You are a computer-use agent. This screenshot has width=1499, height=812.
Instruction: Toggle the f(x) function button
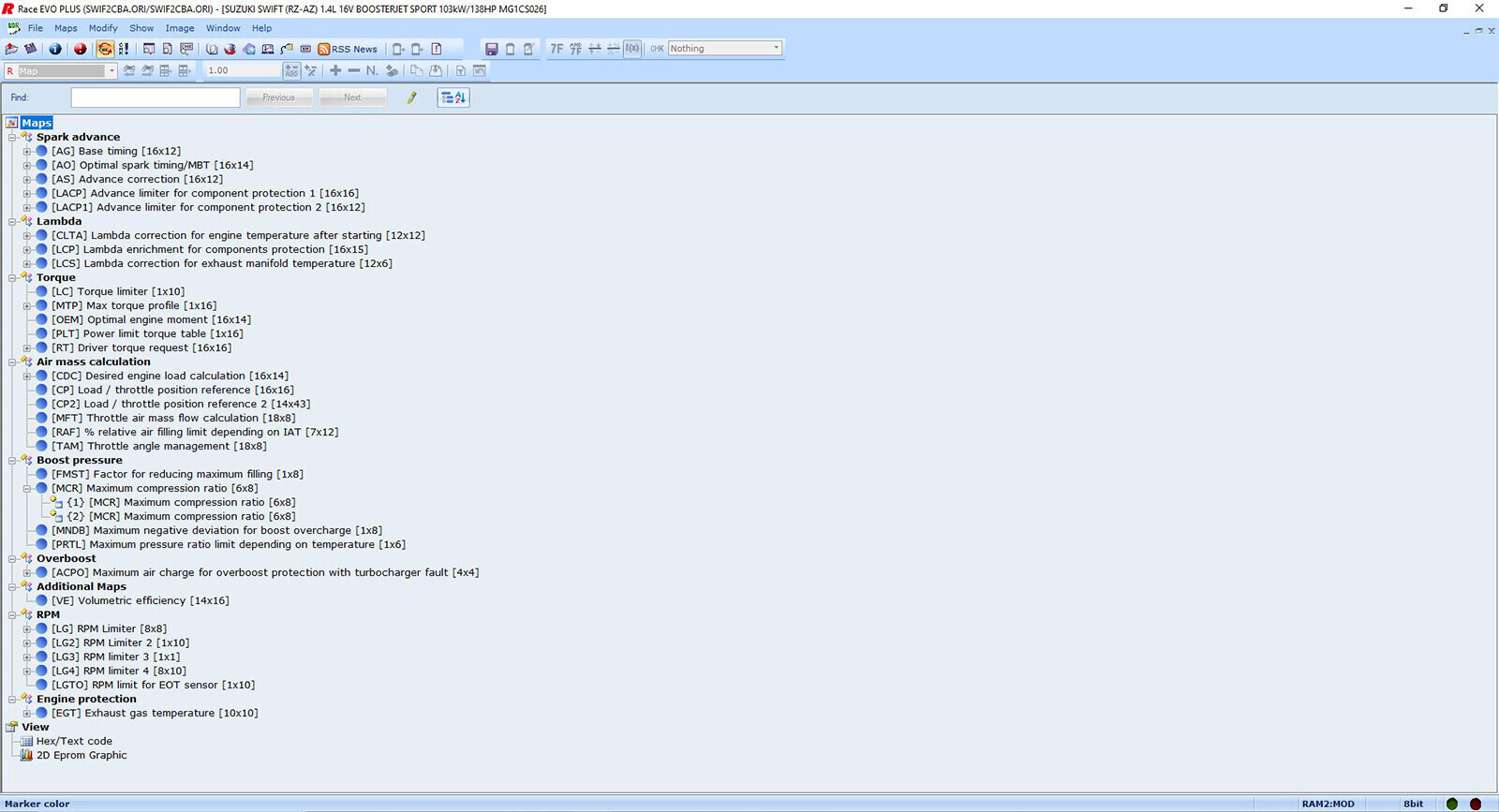[632, 49]
